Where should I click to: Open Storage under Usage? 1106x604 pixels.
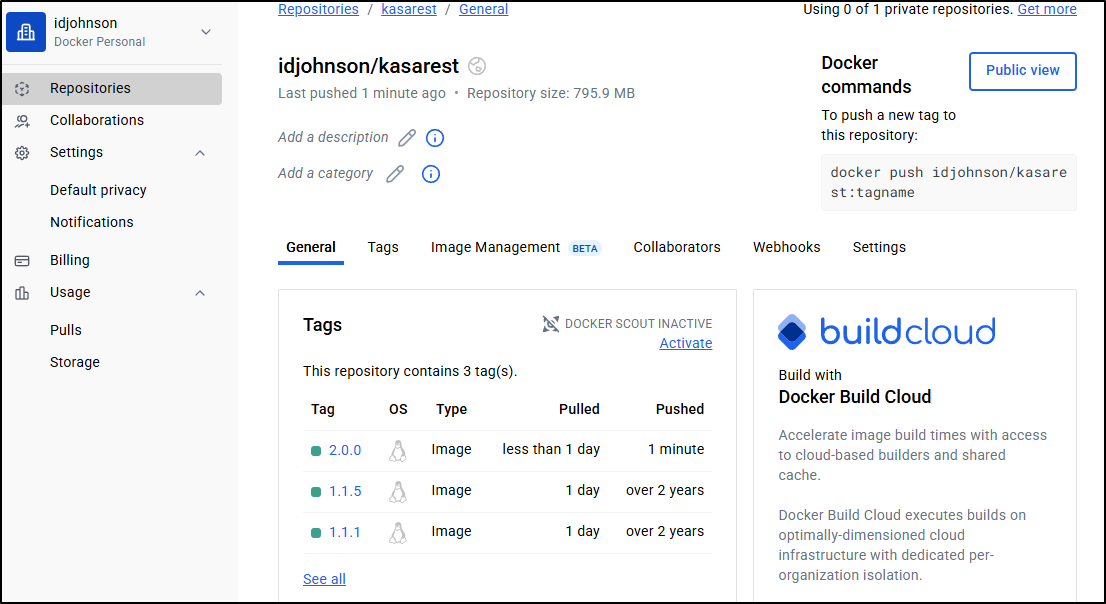75,362
